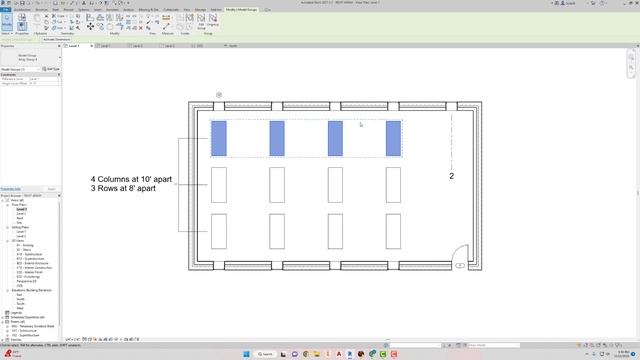Open the Select panel dropdown under Modify
Image resolution: width=640 pixels, height=360 pixels.
click(x=7, y=33)
